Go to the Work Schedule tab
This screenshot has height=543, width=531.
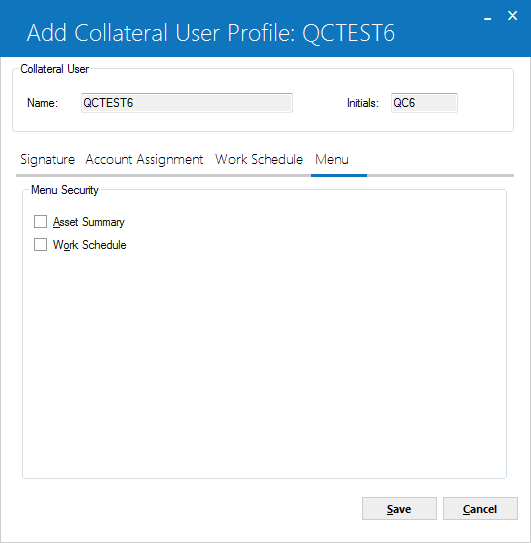259,160
